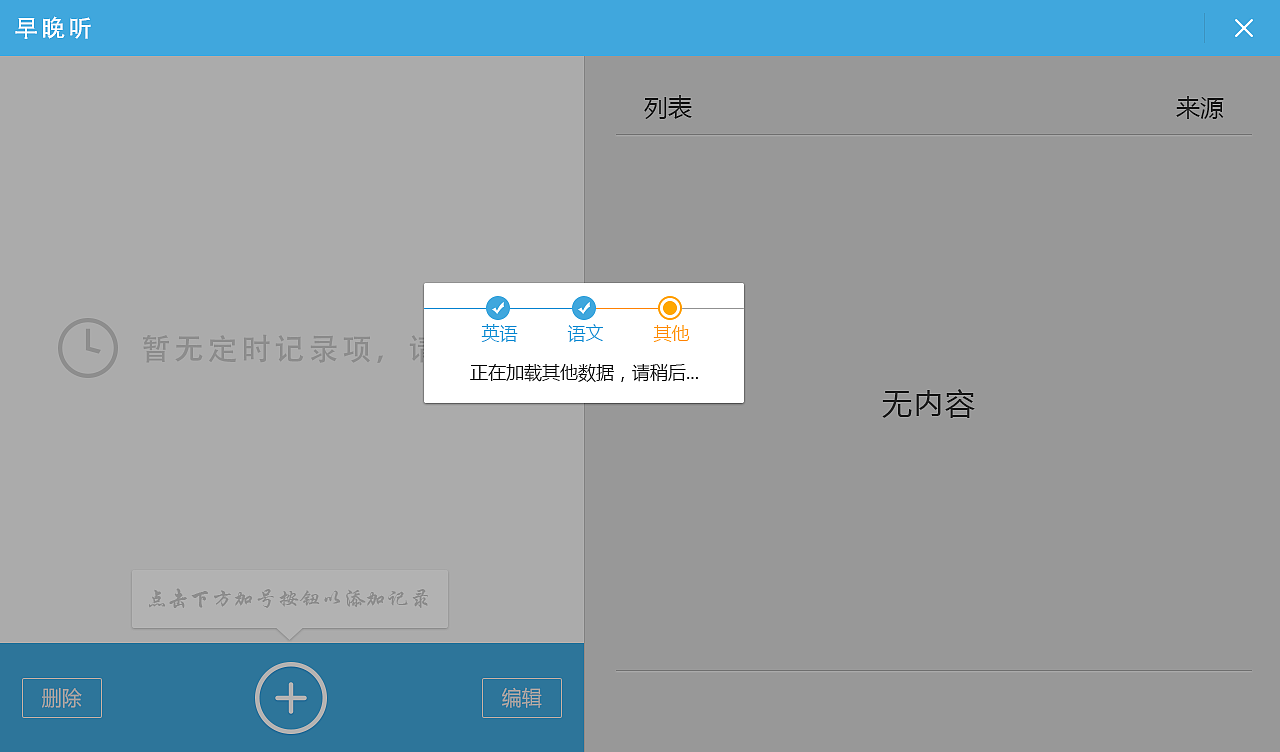Screen dimensions: 1280x752
Task: Click the 早晚听 window title
Action: coord(53,28)
